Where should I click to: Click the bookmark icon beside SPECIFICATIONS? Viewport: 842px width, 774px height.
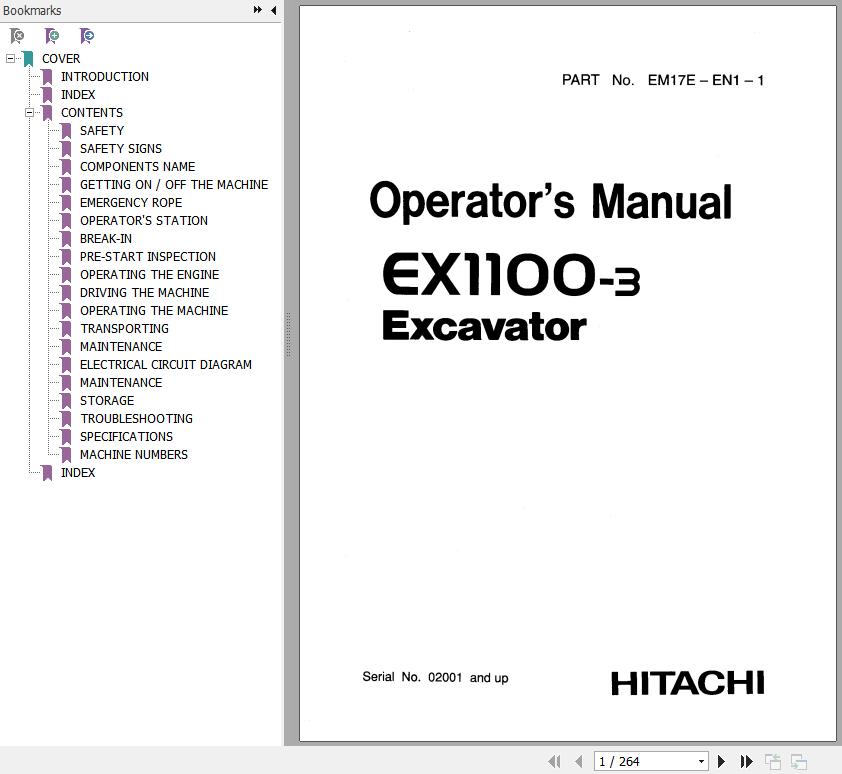66,437
